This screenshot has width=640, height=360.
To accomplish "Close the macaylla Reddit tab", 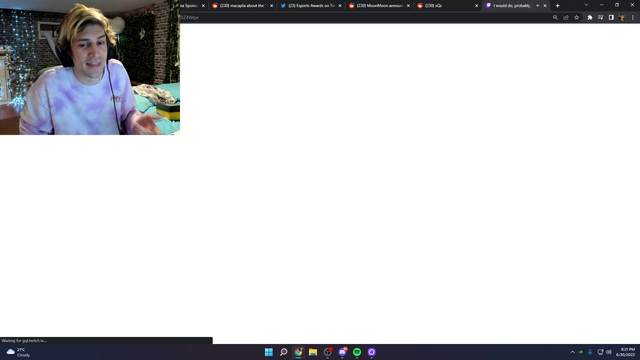I will pos(271,6).
